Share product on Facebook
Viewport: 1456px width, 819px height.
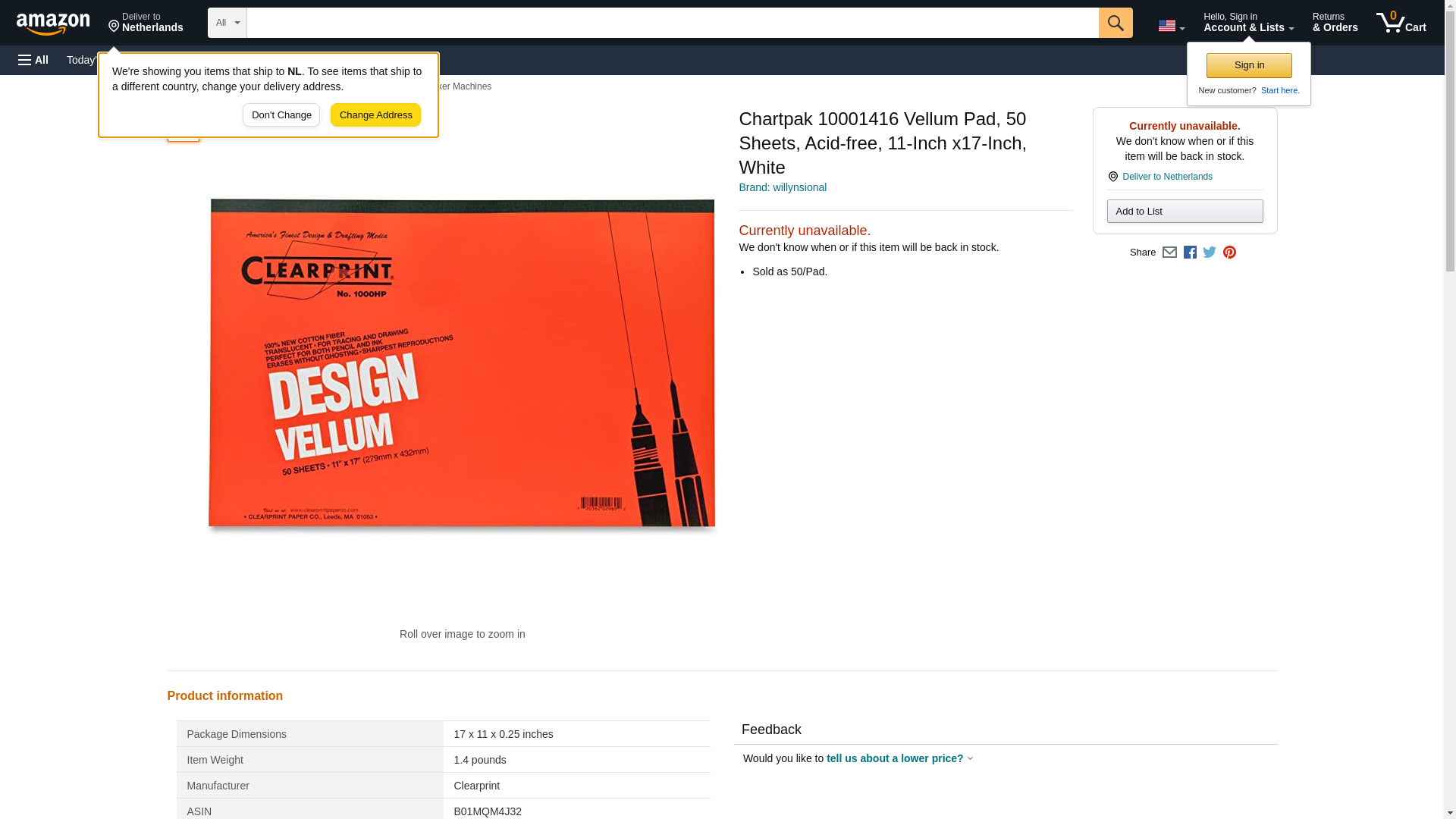pos(1190,253)
